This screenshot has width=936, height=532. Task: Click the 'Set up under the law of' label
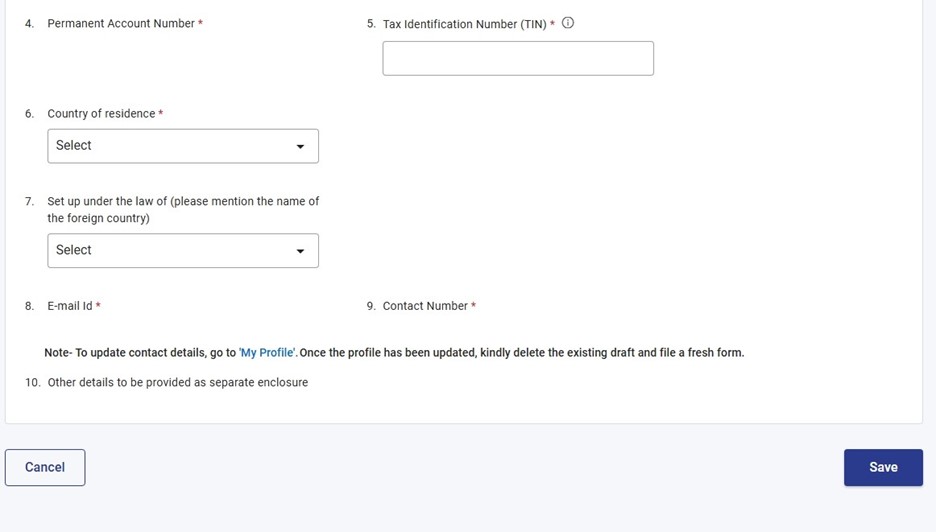tap(183, 209)
